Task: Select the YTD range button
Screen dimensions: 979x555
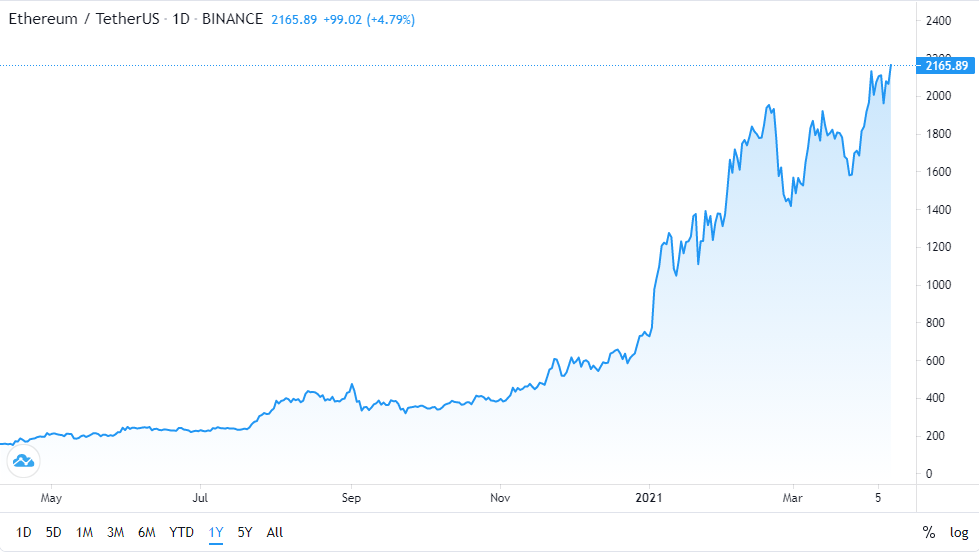Action: 181,532
